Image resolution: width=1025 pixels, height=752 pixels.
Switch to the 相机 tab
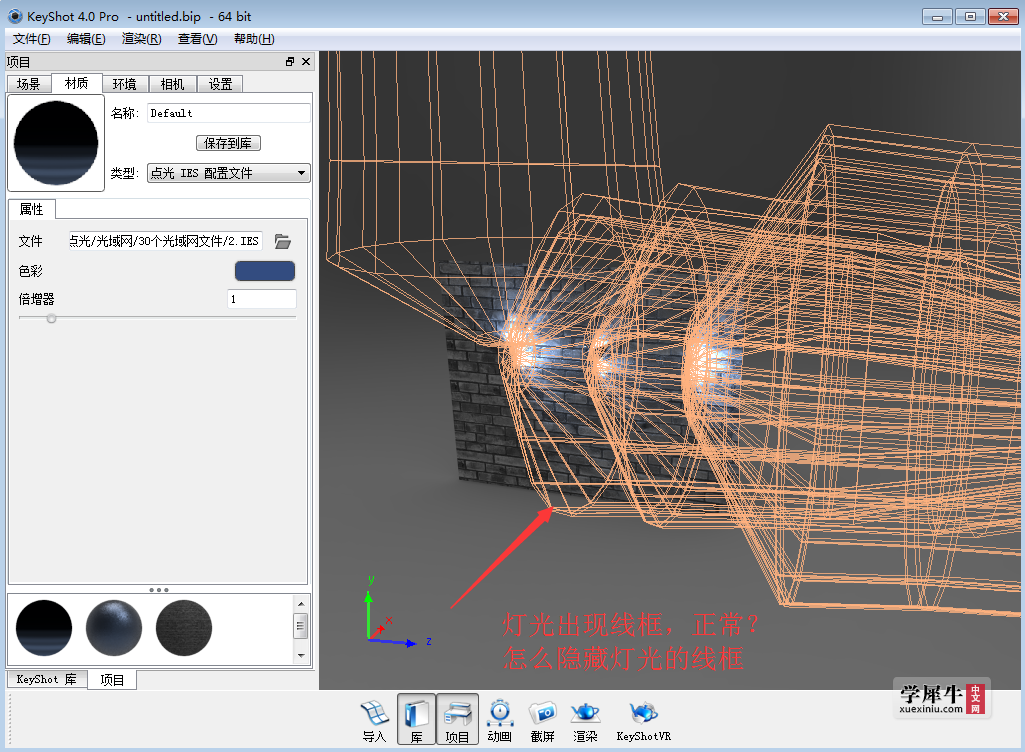point(173,84)
